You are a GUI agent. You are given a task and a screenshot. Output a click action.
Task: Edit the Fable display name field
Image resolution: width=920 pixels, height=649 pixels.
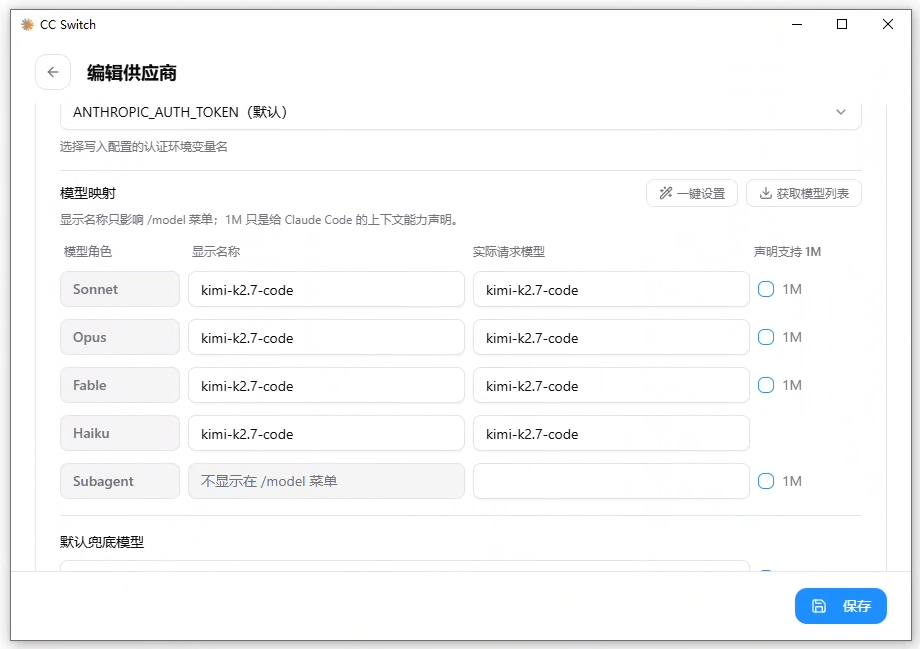[326, 386]
